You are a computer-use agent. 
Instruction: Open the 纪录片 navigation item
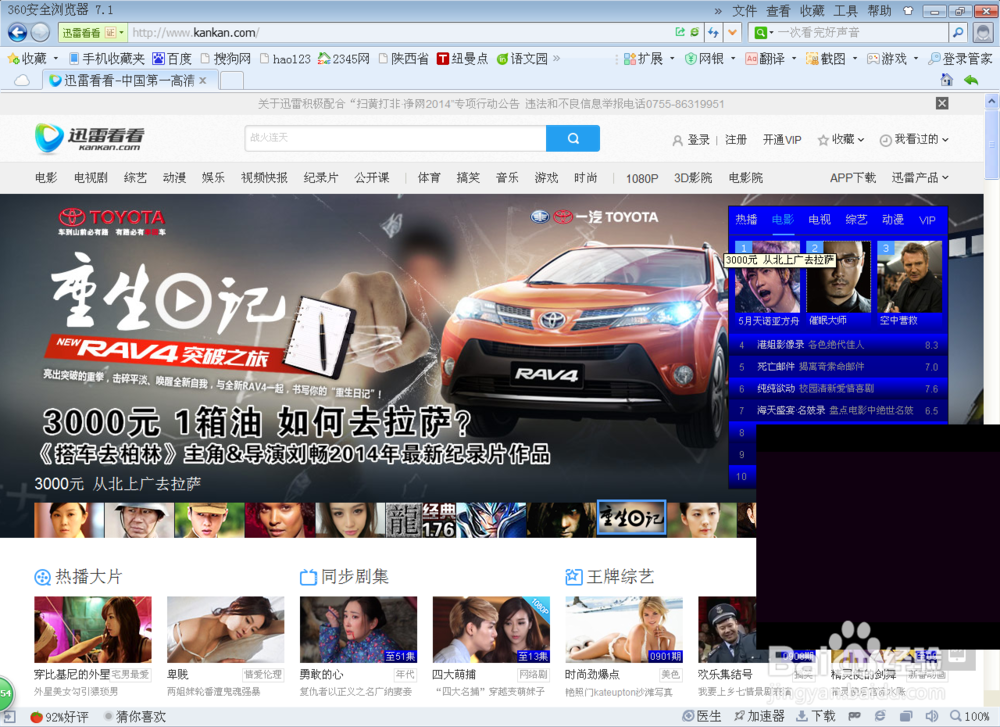[x=321, y=178]
